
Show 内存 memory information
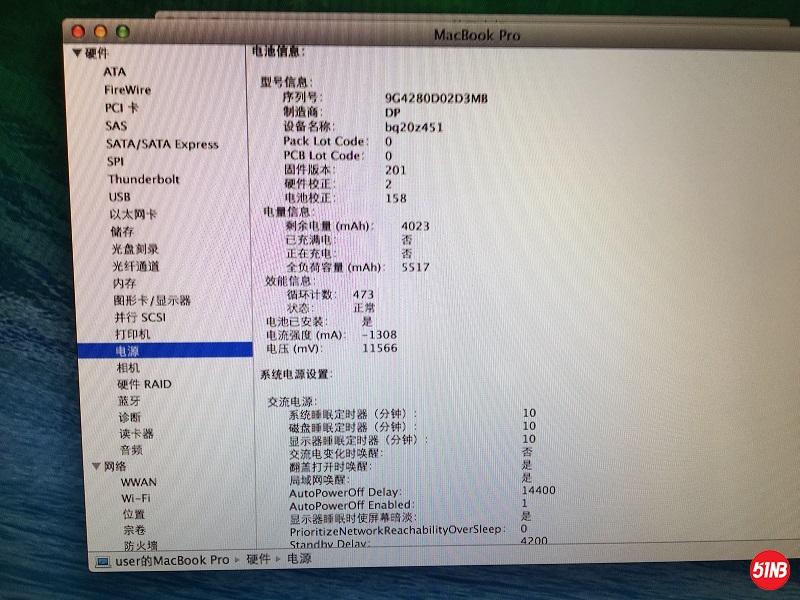pos(124,283)
